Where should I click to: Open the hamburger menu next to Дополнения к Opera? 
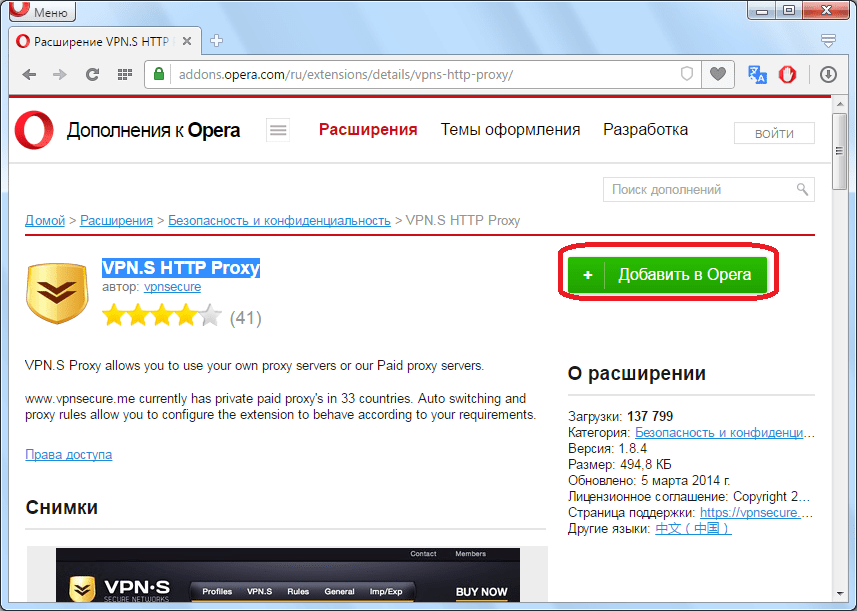(x=278, y=130)
